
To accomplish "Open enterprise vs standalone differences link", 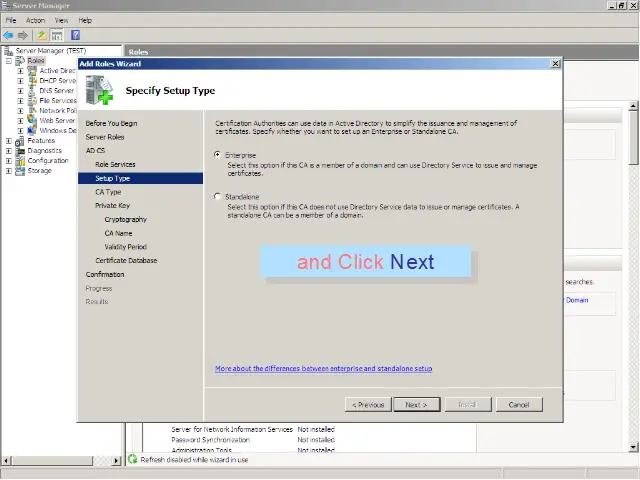I will tap(323, 369).
